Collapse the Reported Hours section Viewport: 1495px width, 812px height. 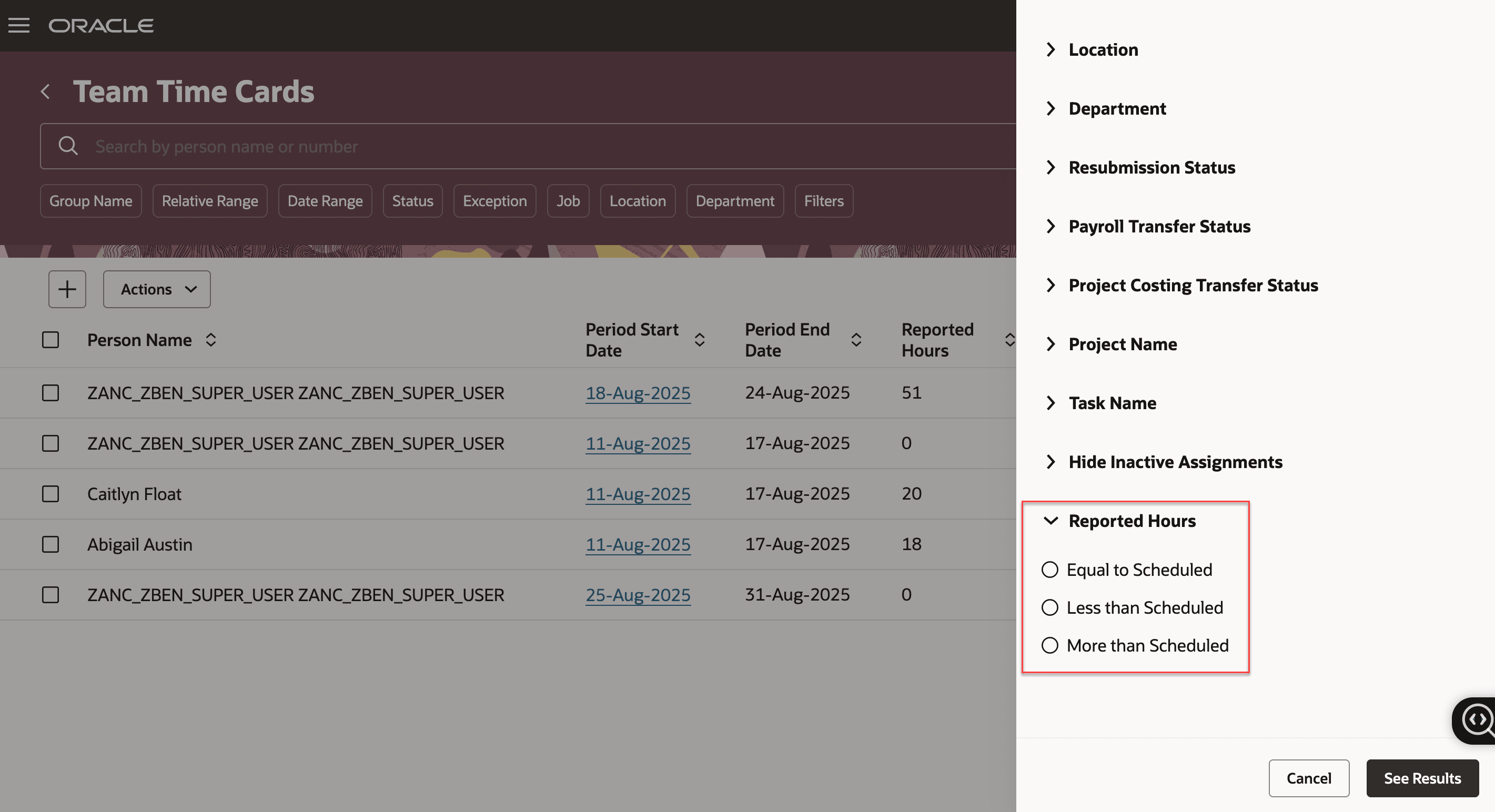pyautogui.click(x=1052, y=521)
